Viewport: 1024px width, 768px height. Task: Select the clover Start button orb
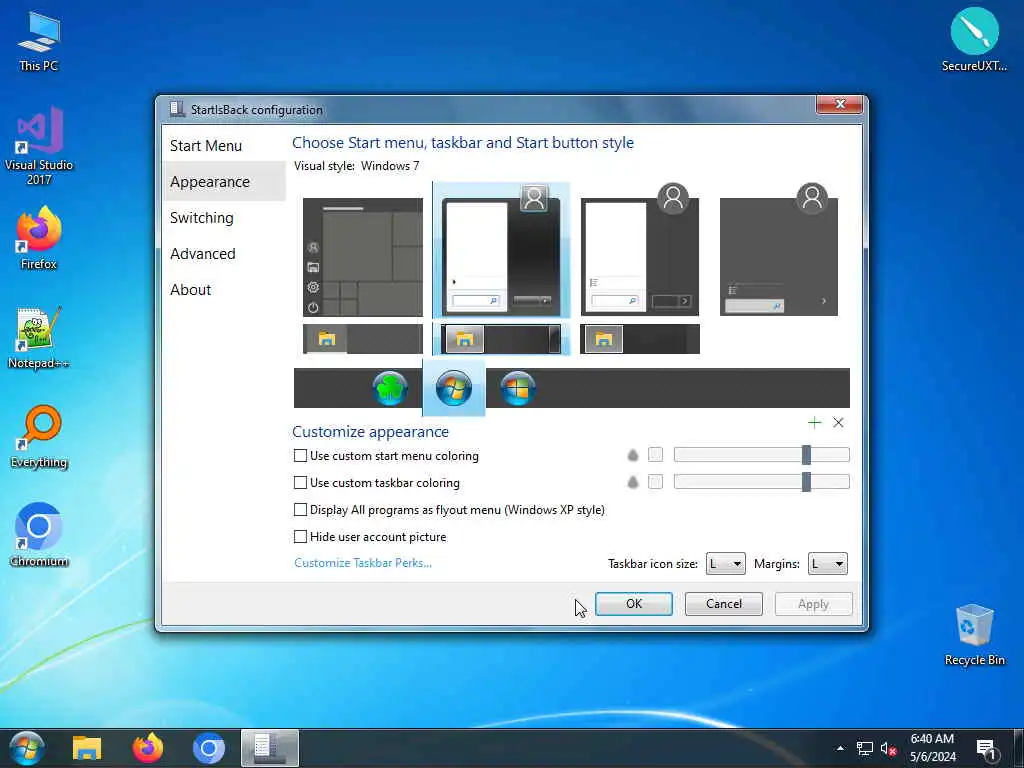click(390, 389)
